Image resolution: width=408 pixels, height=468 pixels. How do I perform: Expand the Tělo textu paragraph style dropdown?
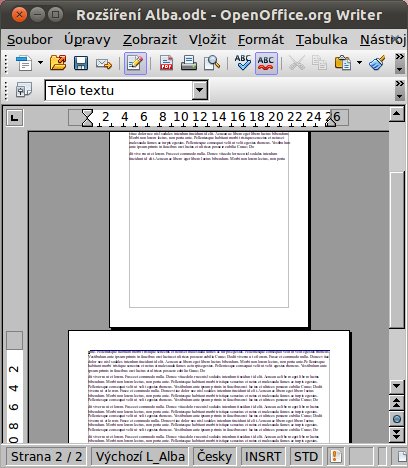pos(200,90)
